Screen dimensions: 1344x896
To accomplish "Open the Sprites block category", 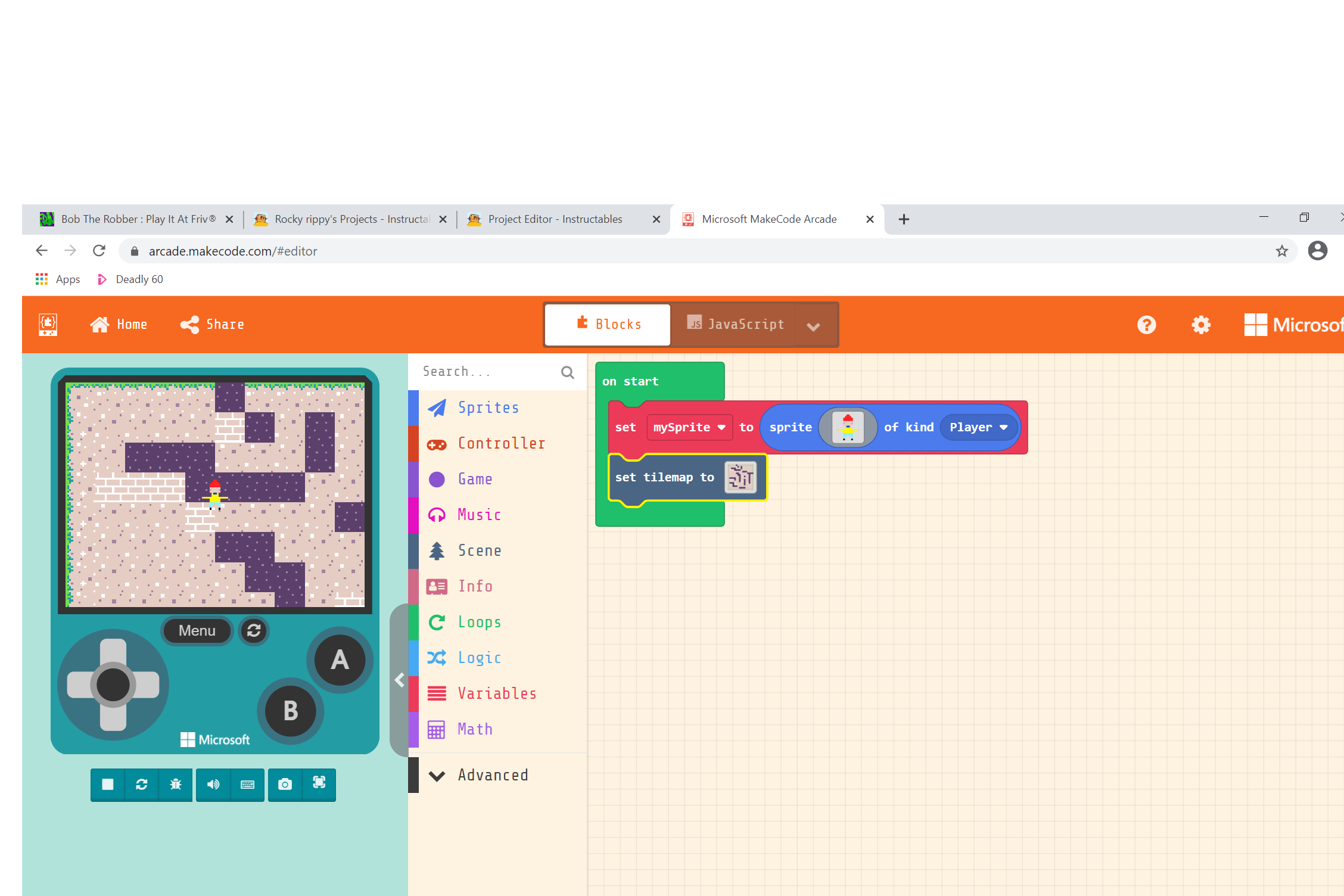I will coord(489,407).
